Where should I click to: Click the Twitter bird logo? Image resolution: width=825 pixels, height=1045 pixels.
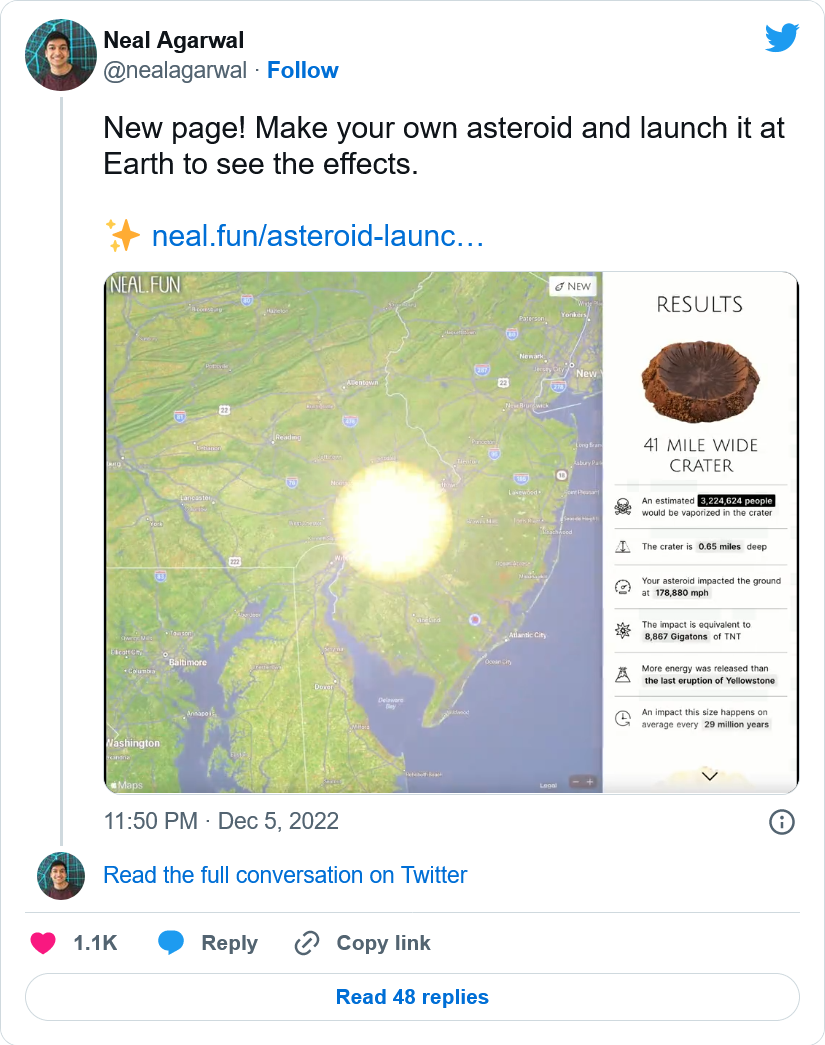(783, 37)
